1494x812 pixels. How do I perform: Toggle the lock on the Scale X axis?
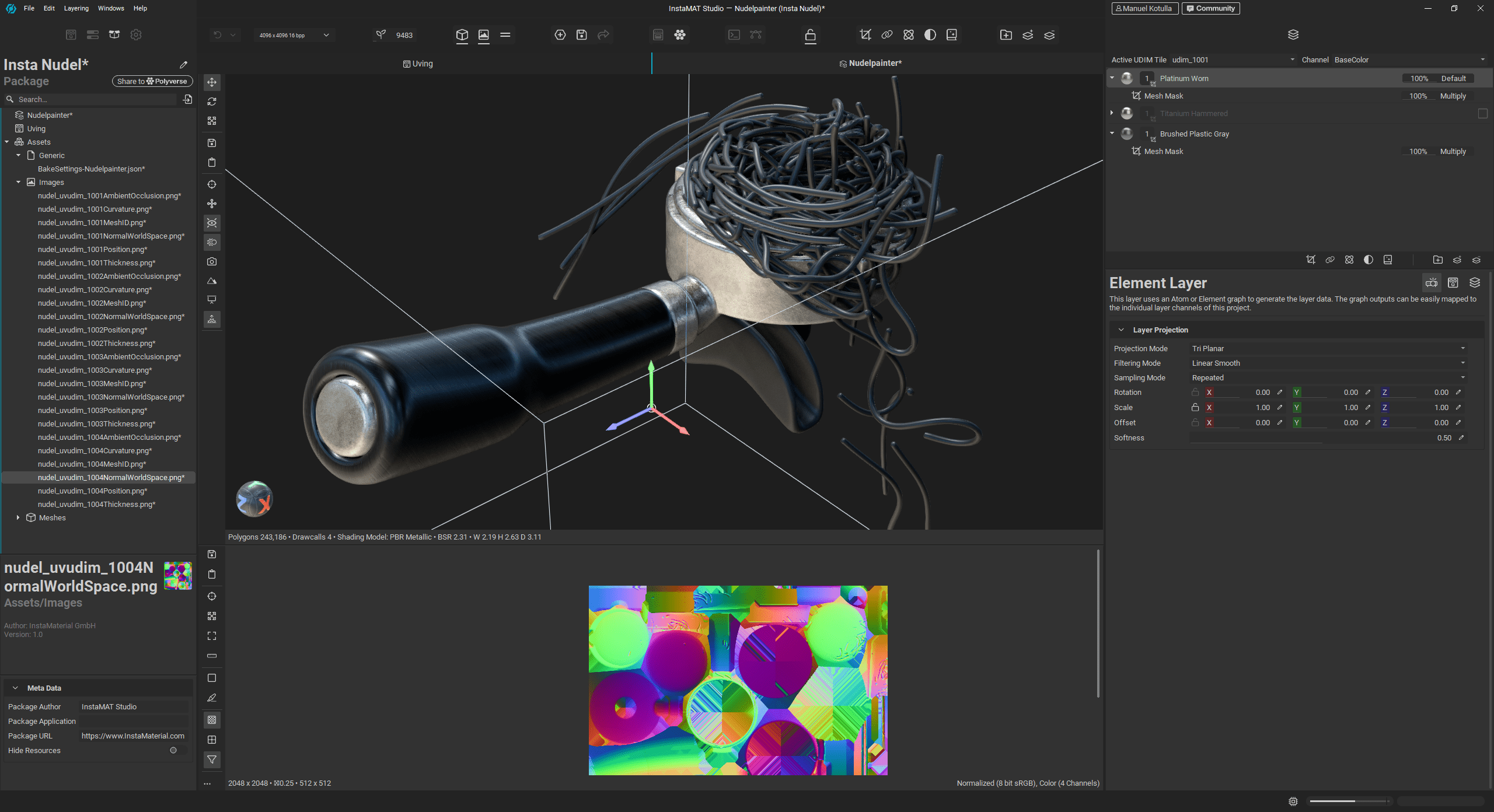tap(1195, 407)
